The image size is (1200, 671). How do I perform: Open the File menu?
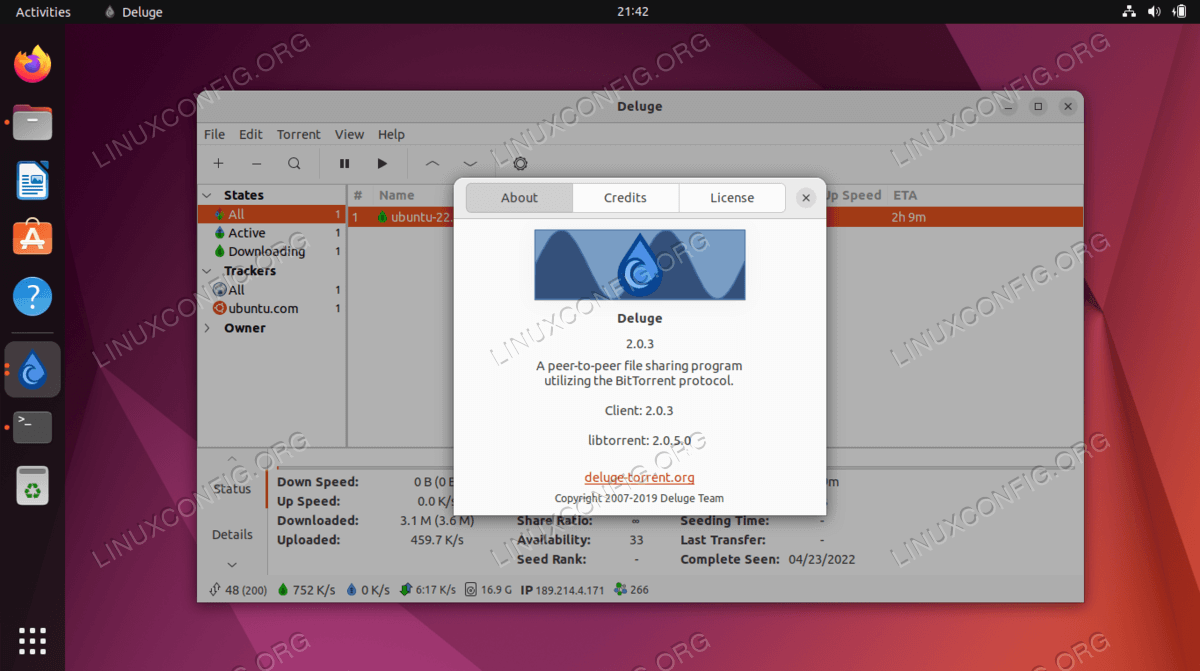coord(214,134)
